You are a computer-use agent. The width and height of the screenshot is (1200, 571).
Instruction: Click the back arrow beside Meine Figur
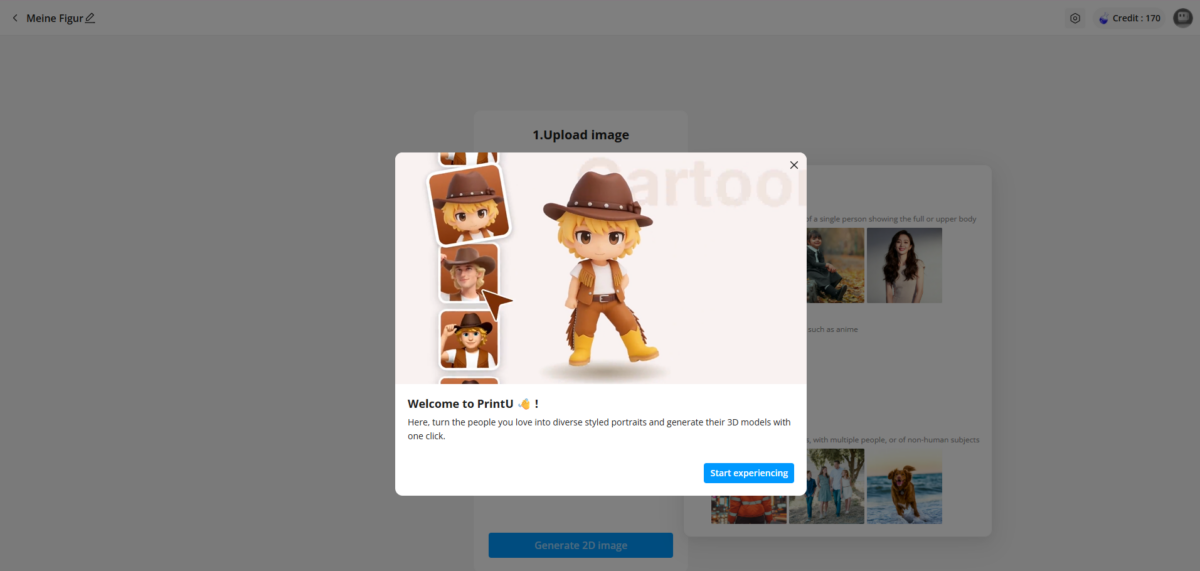(x=15, y=18)
